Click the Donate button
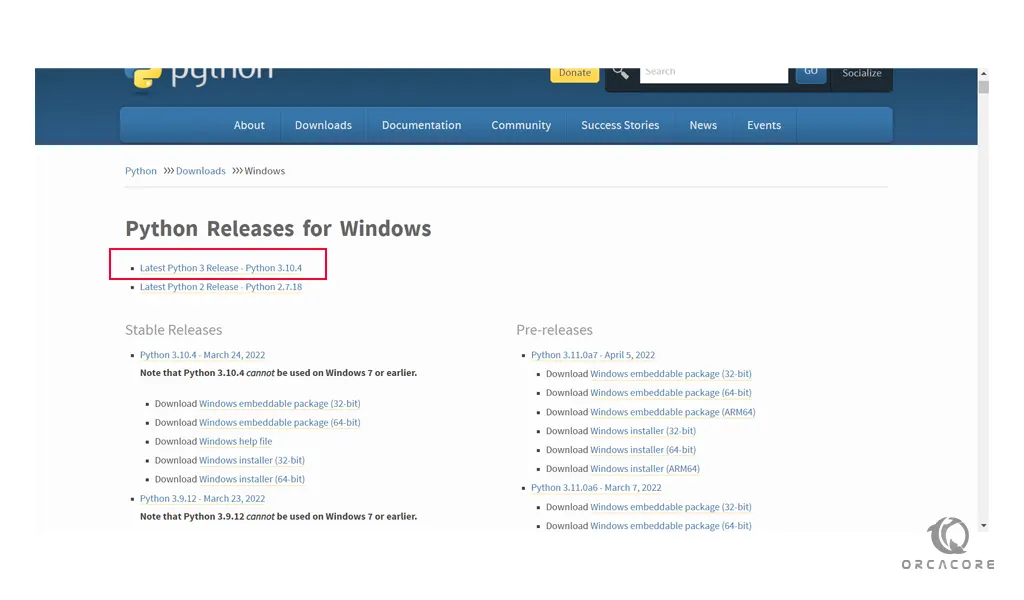 coord(575,74)
